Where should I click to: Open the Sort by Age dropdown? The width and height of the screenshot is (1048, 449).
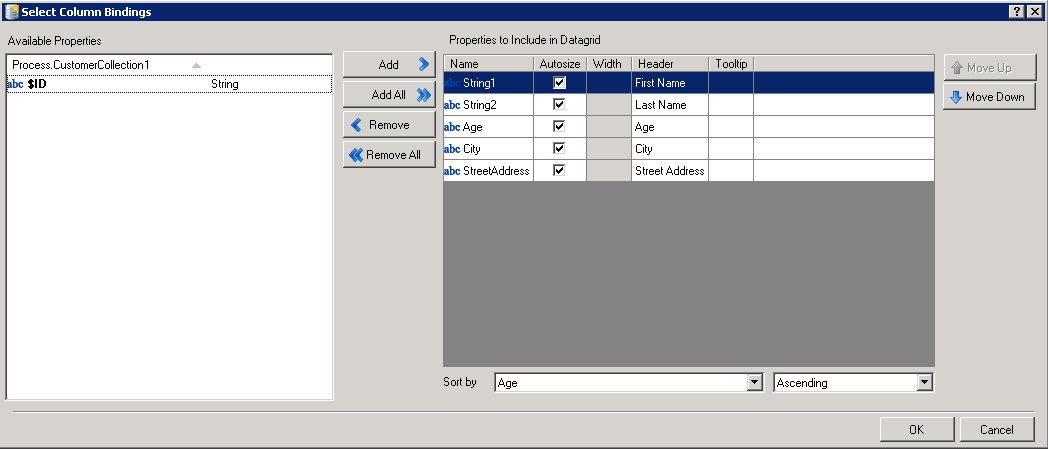click(x=755, y=383)
